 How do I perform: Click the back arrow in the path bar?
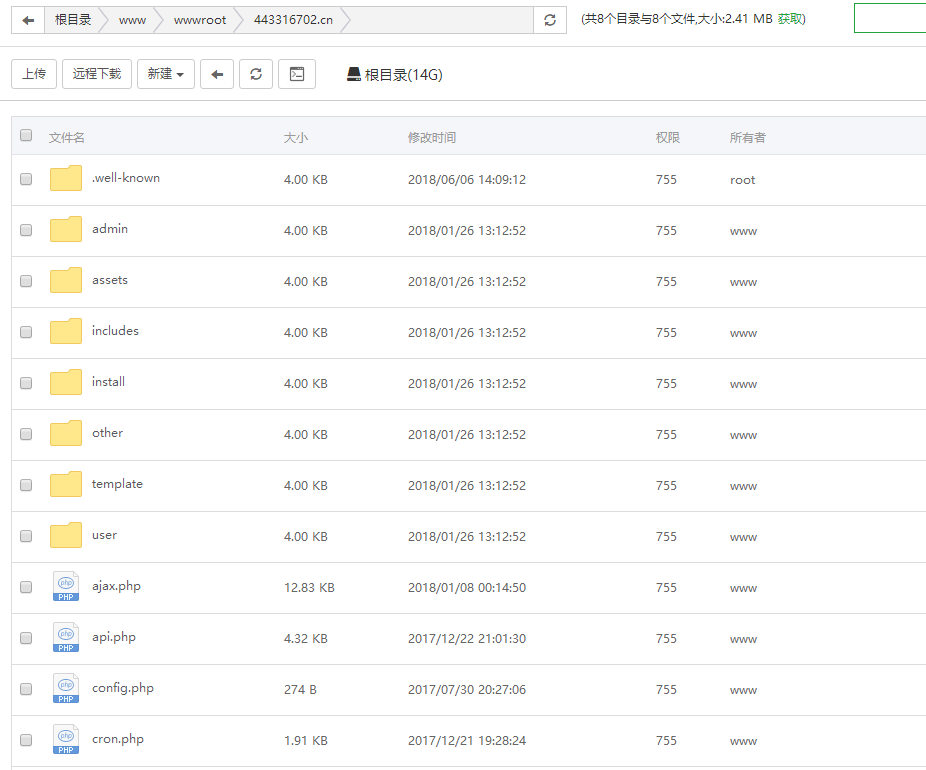coord(28,20)
